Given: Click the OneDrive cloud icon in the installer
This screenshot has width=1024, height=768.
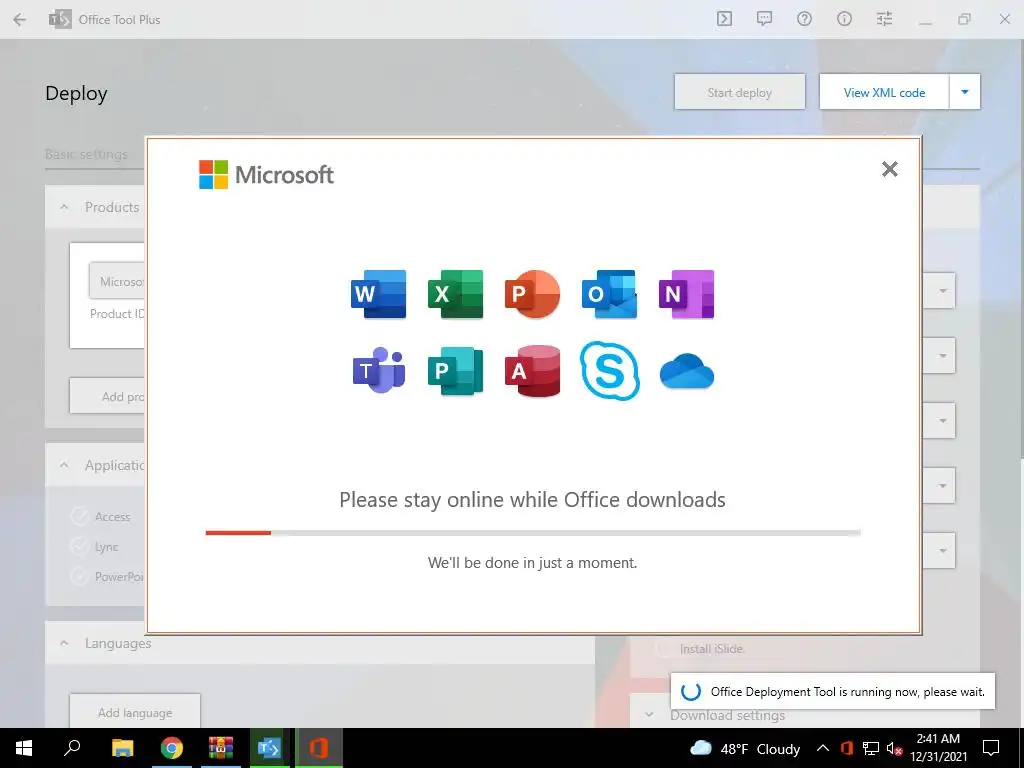Looking at the screenshot, I should click(686, 371).
